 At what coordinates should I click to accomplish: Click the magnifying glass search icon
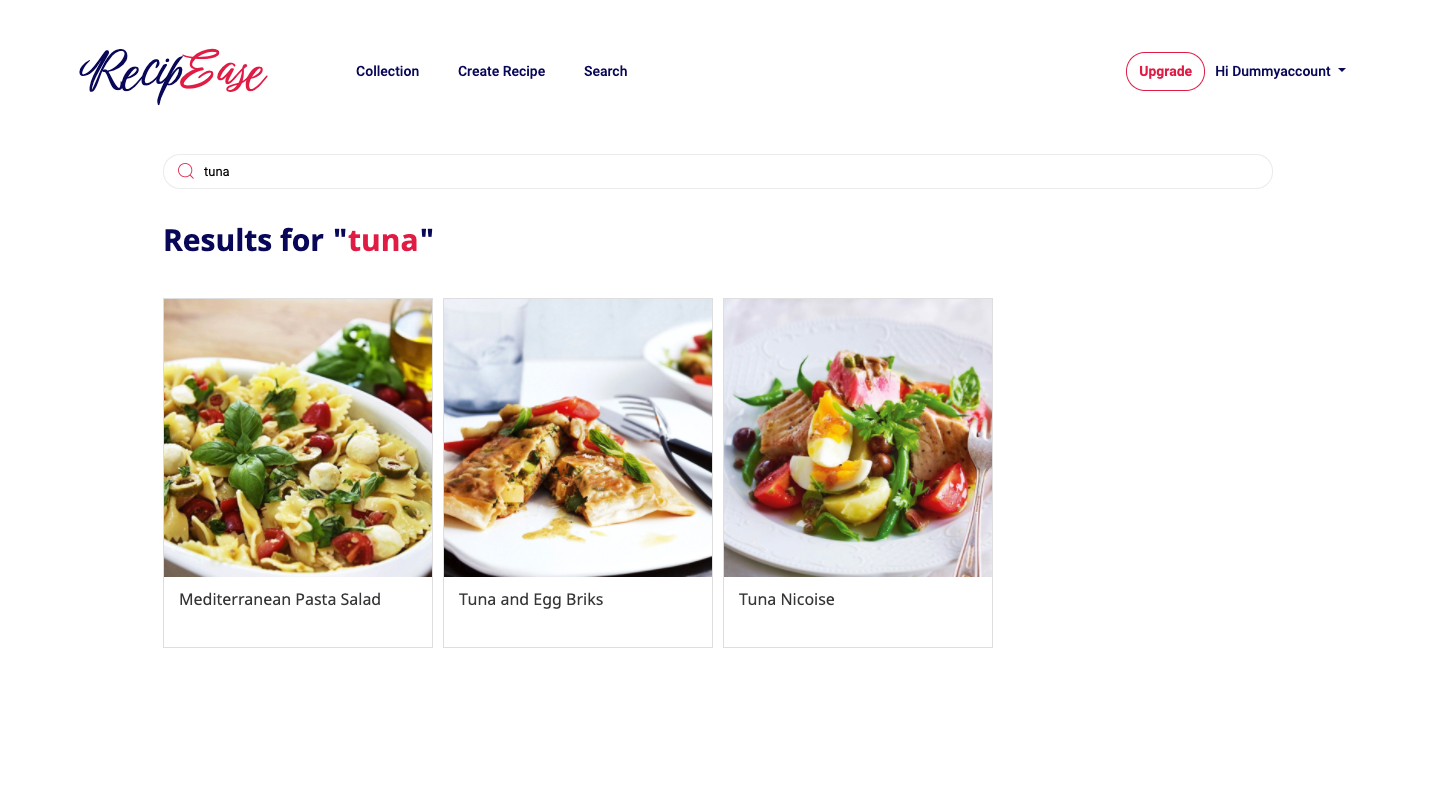coord(185,171)
